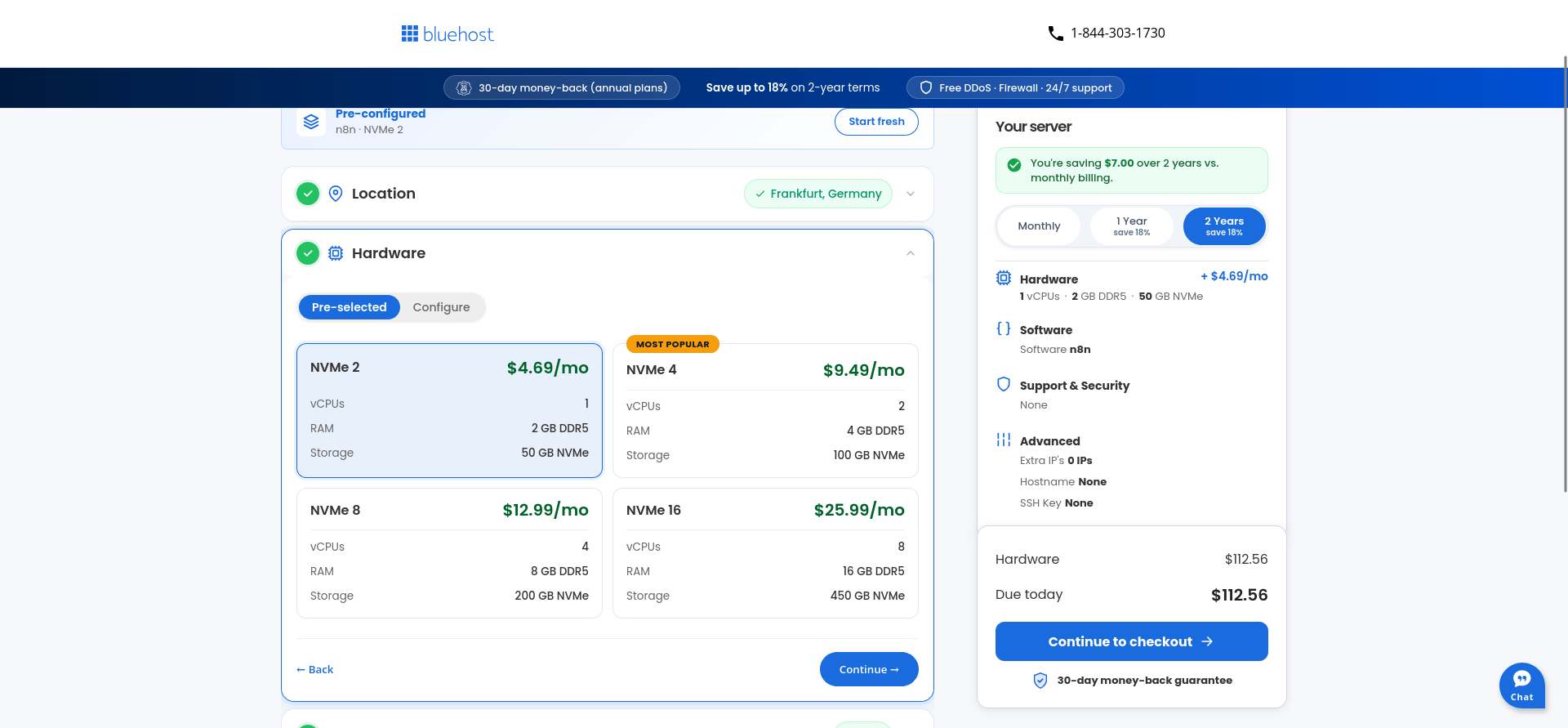Click the 30-day money-back annual plans pill
The width and height of the screenshot is (1568, 728).
coord(562,87)
